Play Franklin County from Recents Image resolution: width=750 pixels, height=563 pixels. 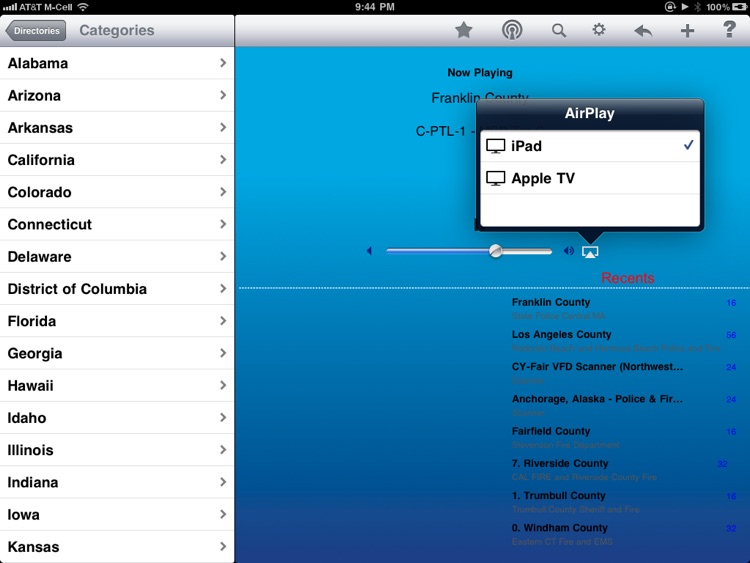click(624, 309)
